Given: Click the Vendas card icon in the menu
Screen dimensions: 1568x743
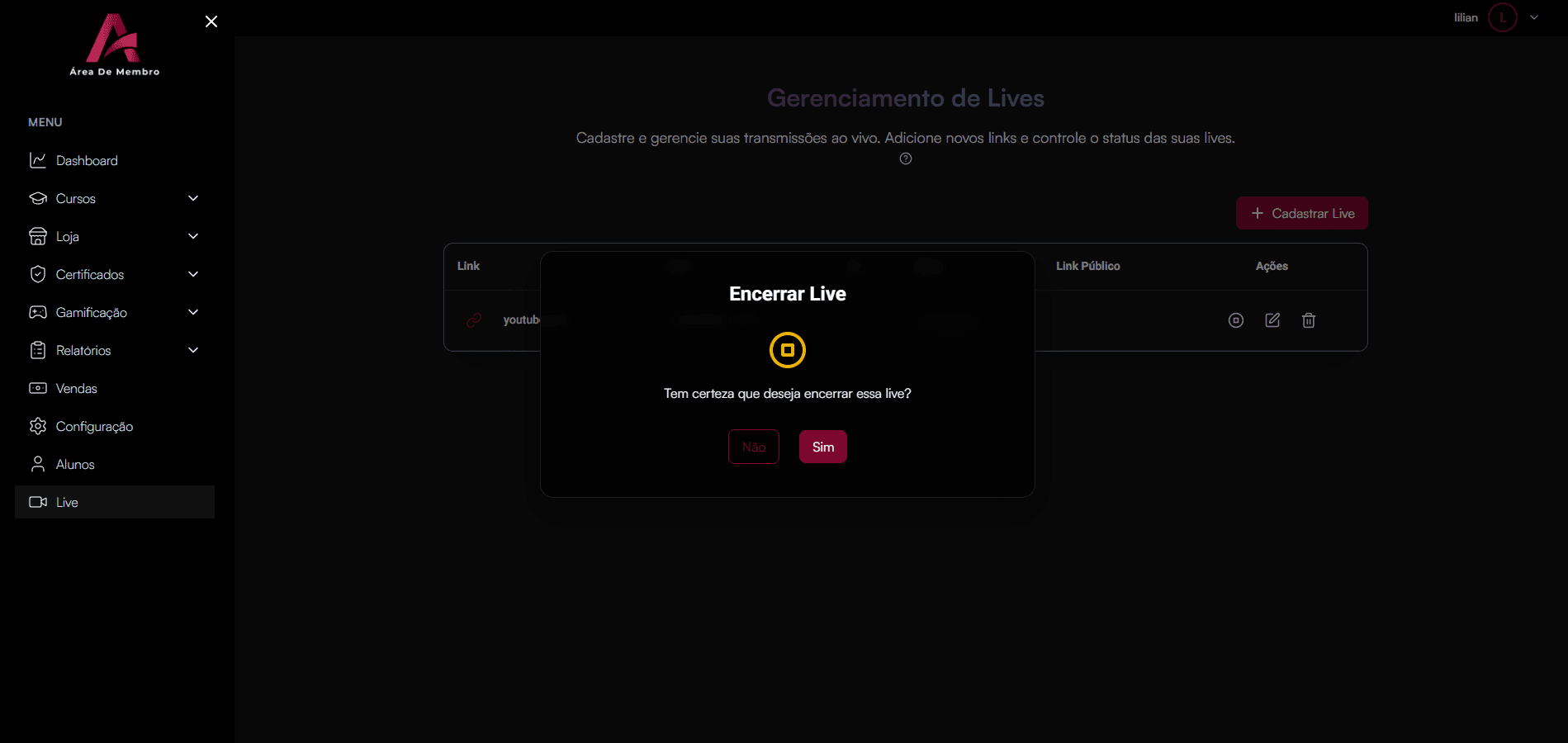Looking at the screenshot, I should pos(38,388).
